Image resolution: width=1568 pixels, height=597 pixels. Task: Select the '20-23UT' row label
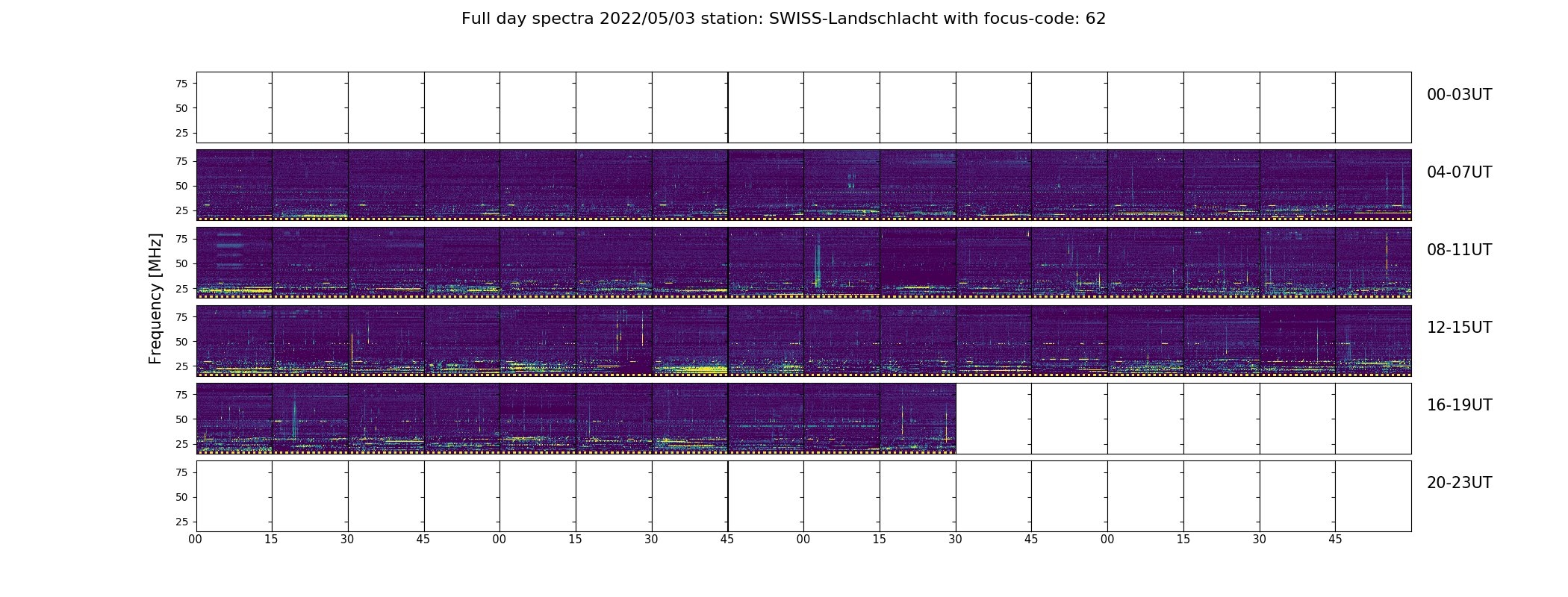1459,483
